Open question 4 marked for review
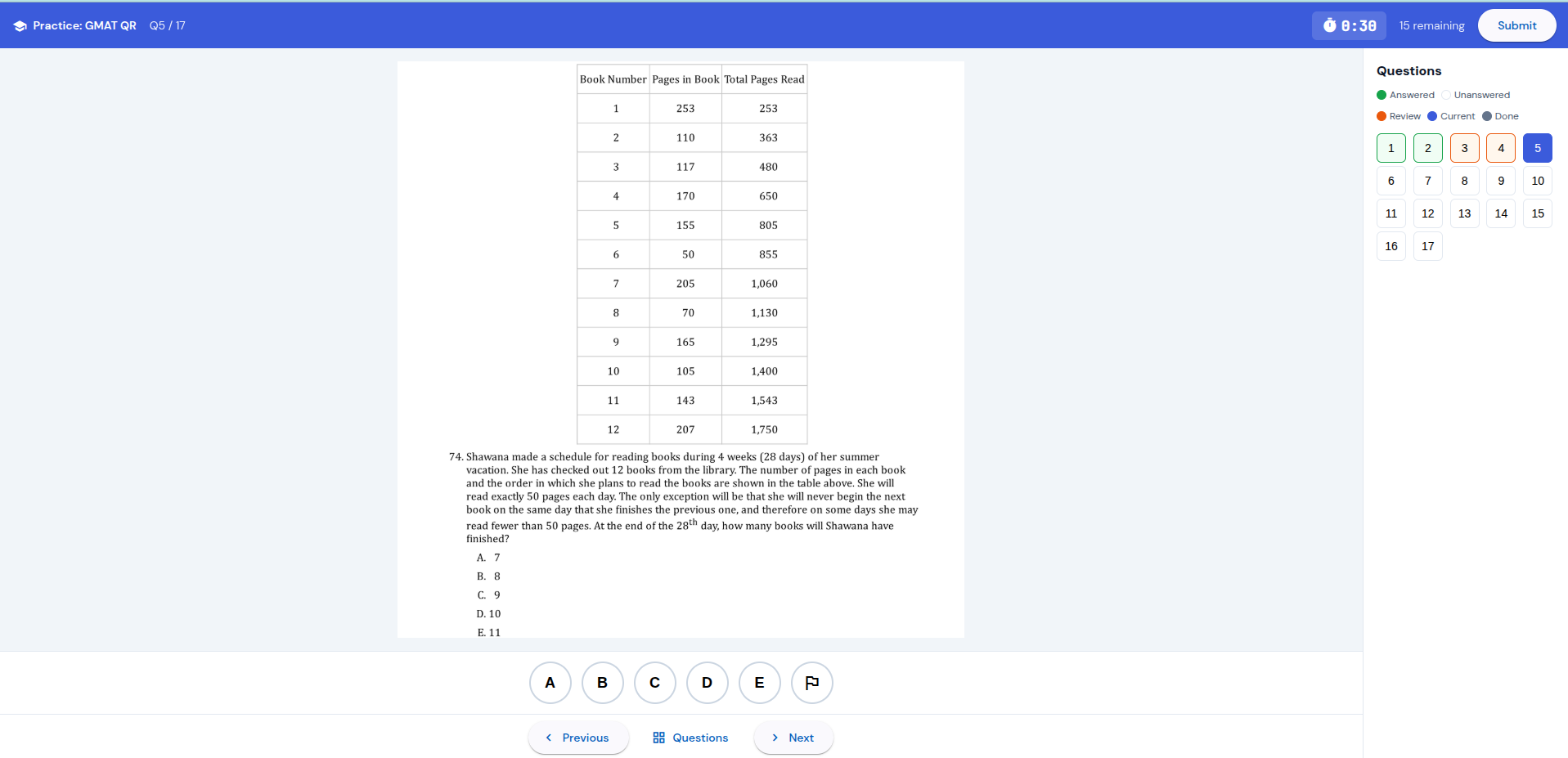This screenshot has height=758, width=1568. 1500,148
